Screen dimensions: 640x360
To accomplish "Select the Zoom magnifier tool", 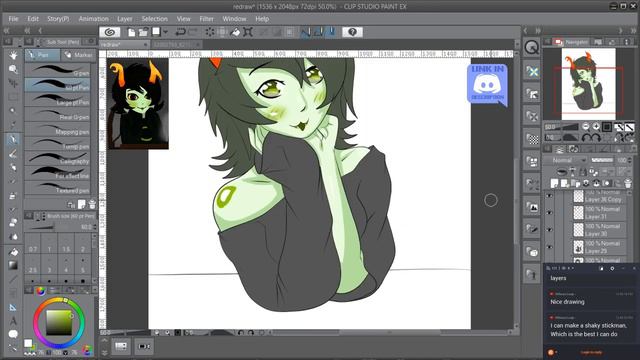I will coord(13,69).
